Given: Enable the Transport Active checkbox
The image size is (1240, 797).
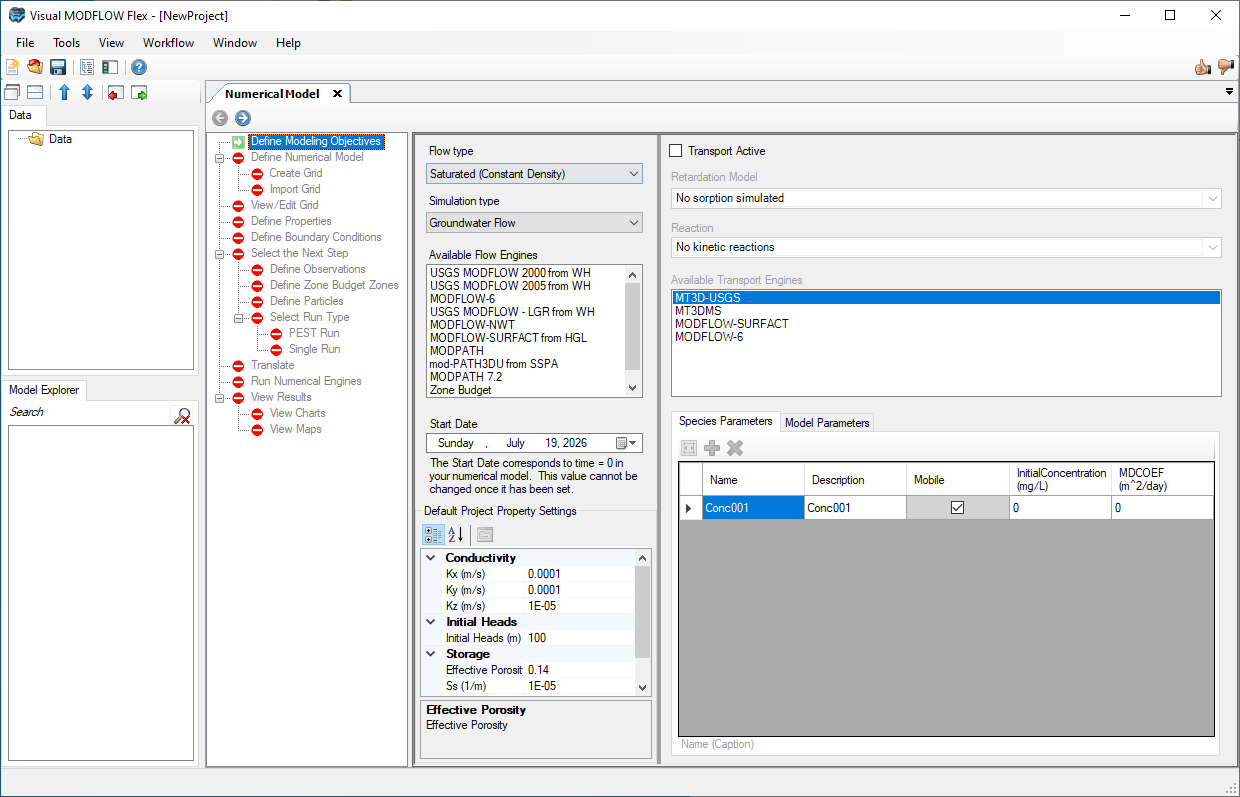Looking at the screenshot, I should pyautogui.click(x=676, y=151).
